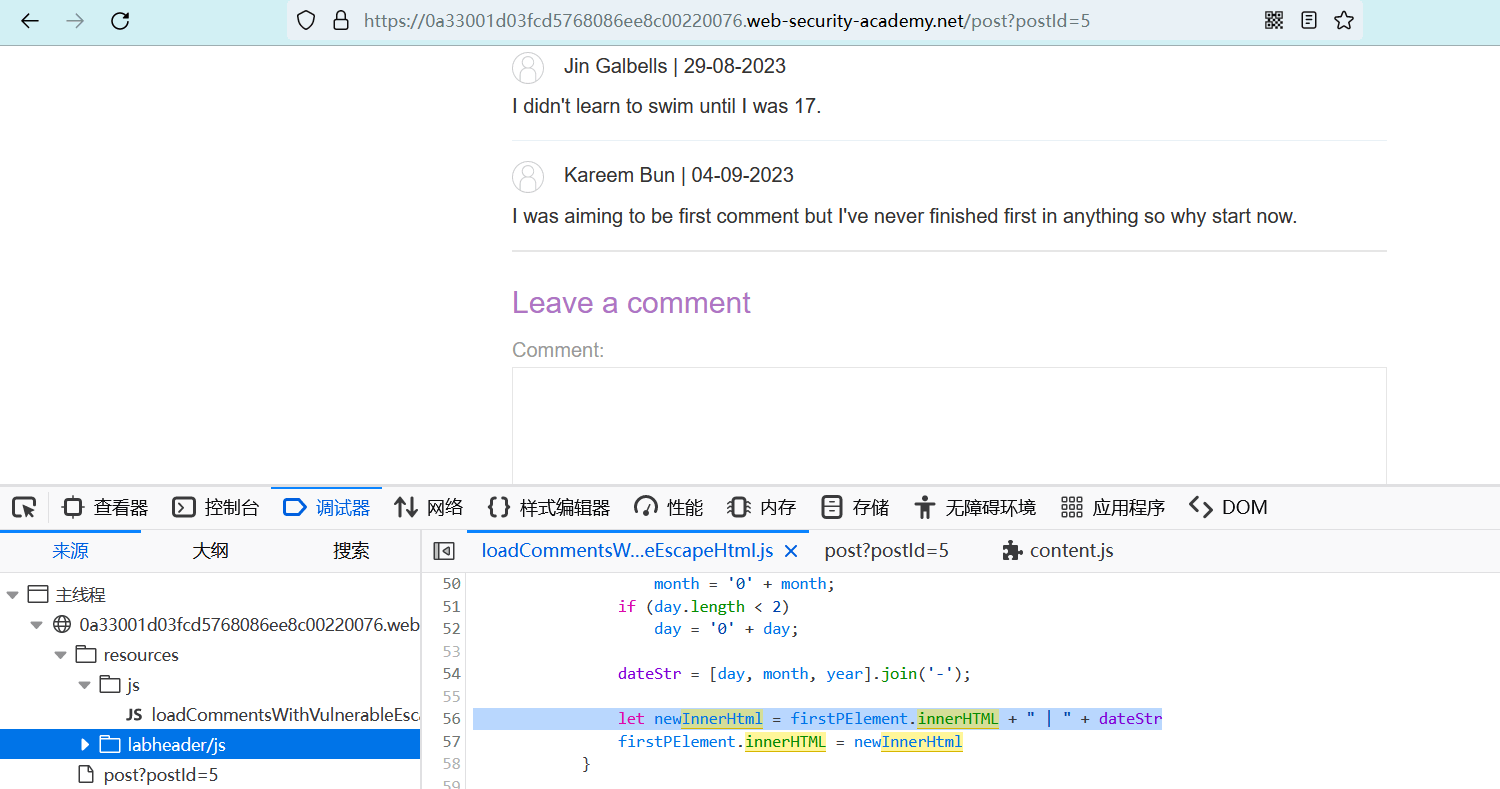Click the browser back arrow
The width and height of the screenshot is (1500, 789).
pos(30,20)
